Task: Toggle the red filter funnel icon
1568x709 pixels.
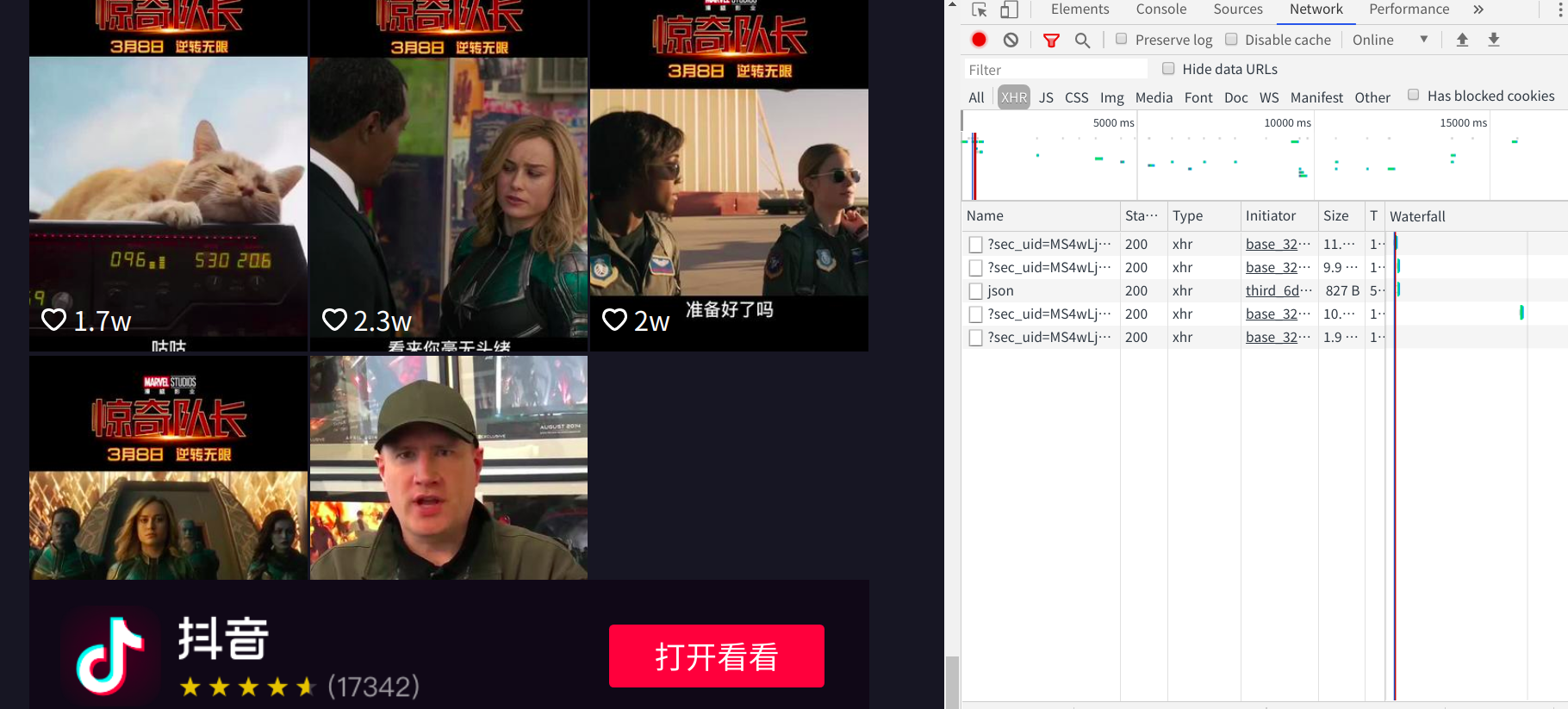Action: pyautogui.click(x=1051, y=40)
